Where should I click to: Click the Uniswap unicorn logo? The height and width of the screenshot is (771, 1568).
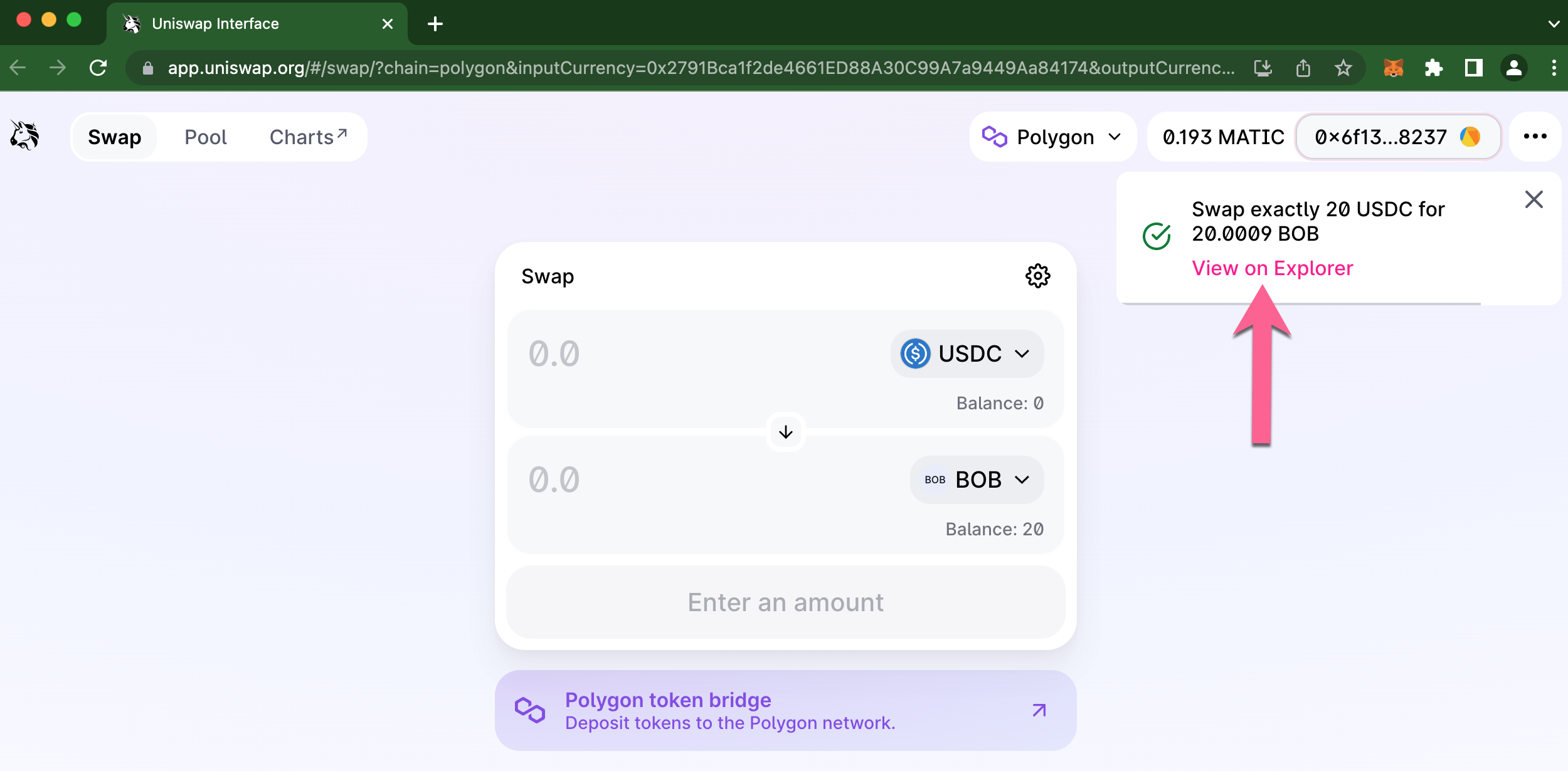[25, 136]
